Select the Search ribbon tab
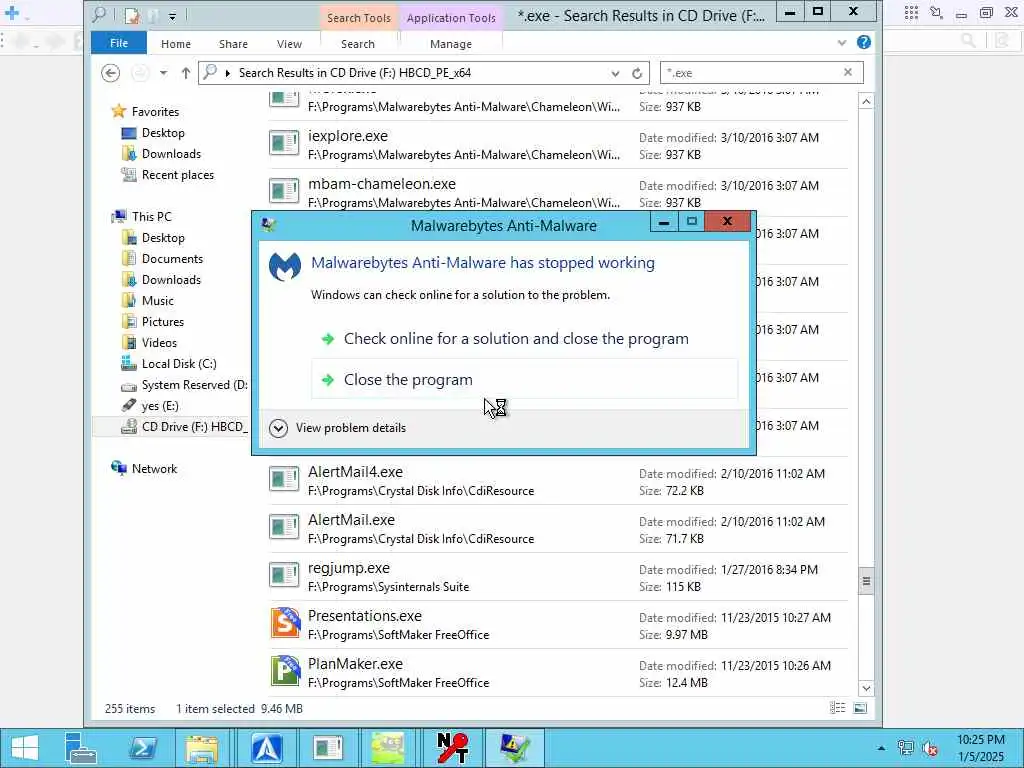The height and width of the screenshot is (768, 1024). [x=358, y=44]
